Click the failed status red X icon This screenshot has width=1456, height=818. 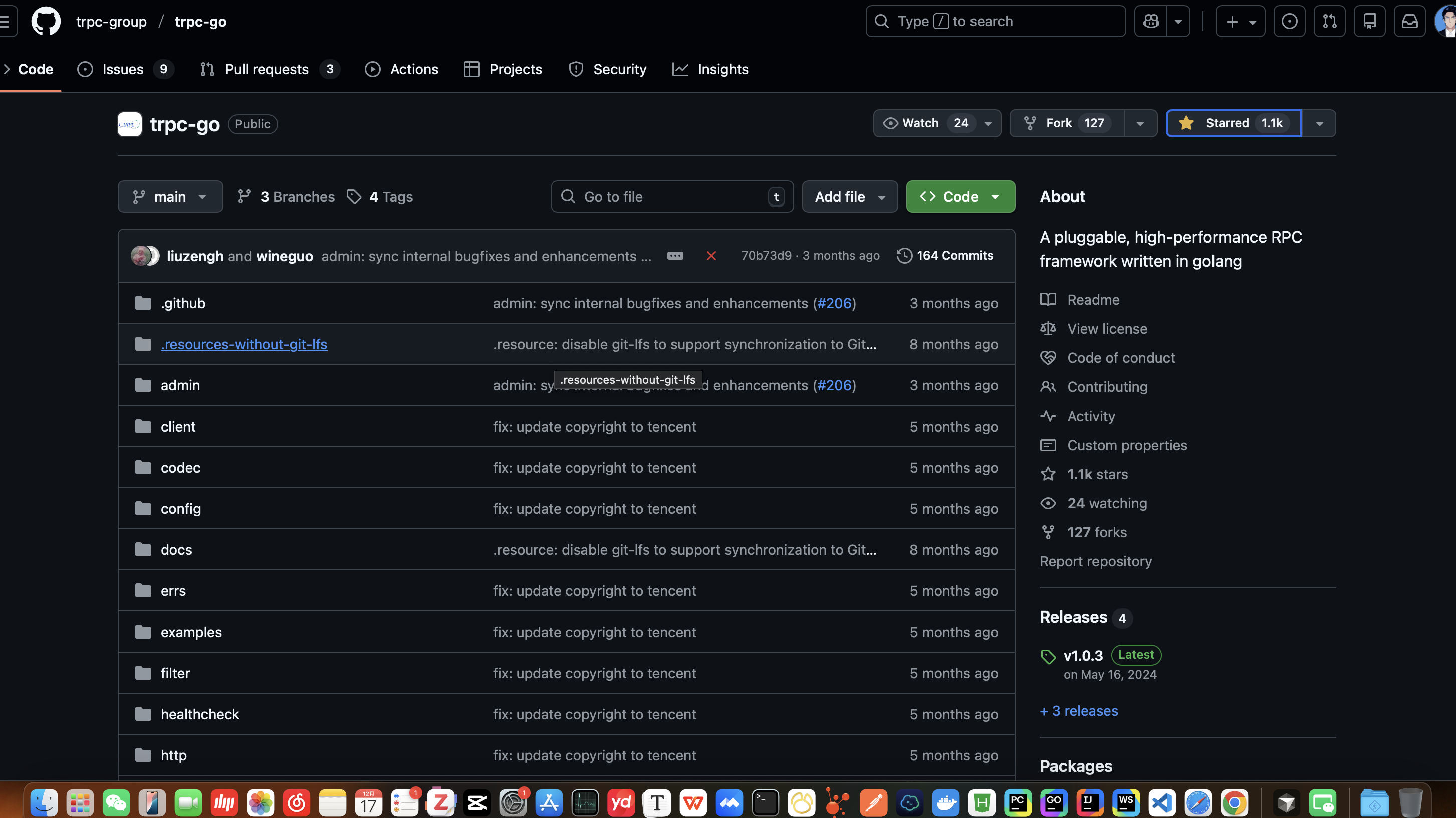pos(711,256)
